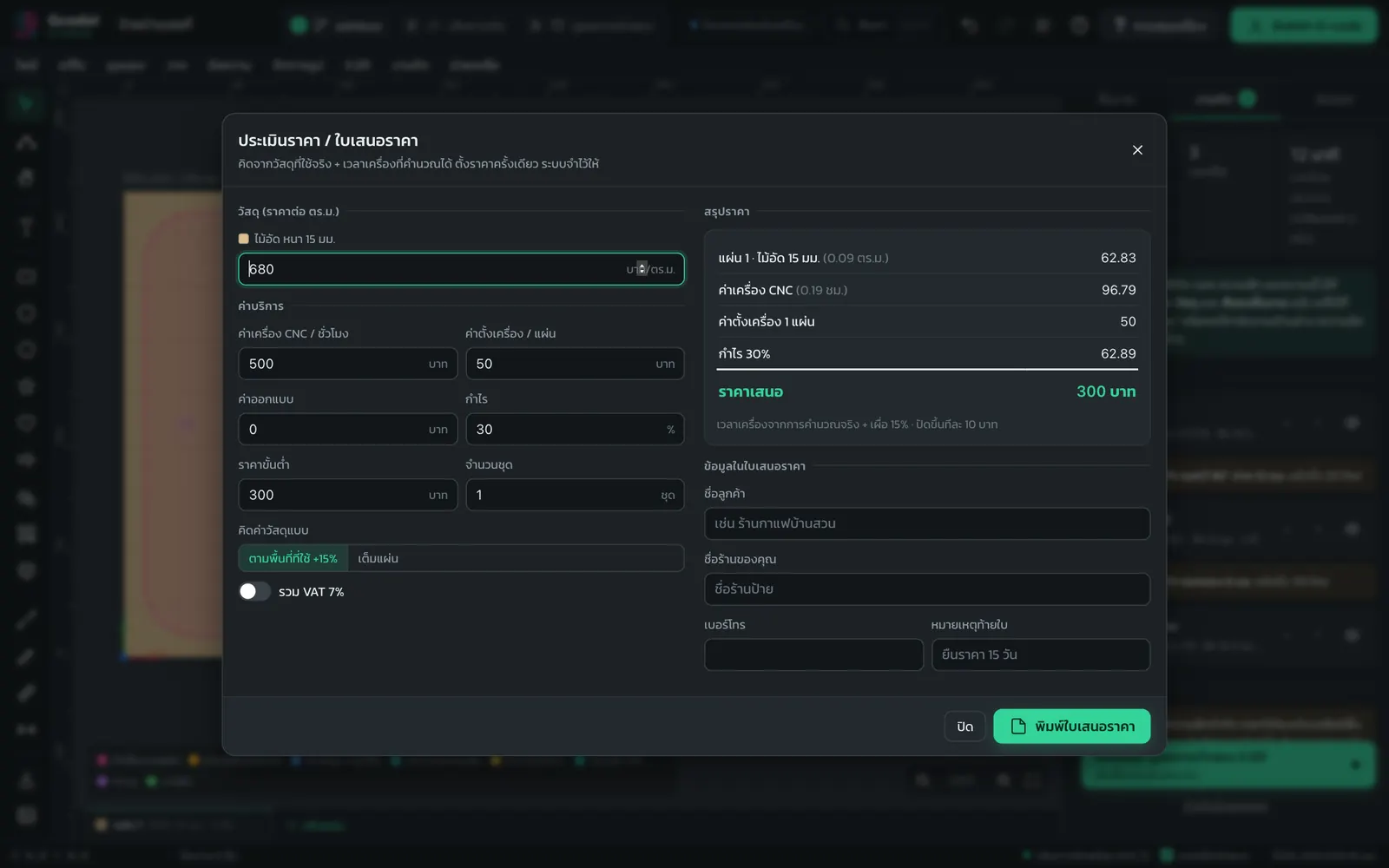Click the ไม้อัด หนา 15 มม. color swatch
Image resolution: width=1389 pixels, height=868 pixels.
[243, 239]
